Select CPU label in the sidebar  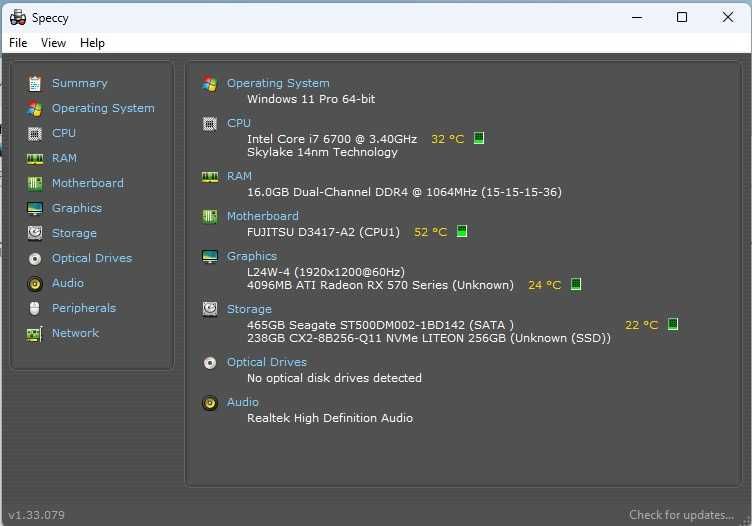click(64, 133)
